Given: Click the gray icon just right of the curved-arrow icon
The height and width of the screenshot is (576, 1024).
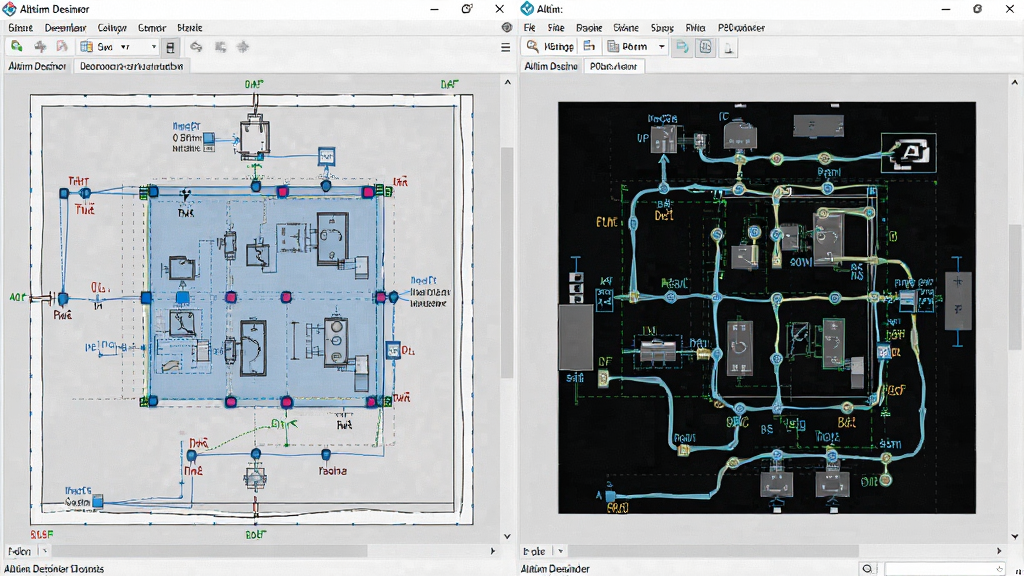Looking at the screenshot, I should point(221,47).
